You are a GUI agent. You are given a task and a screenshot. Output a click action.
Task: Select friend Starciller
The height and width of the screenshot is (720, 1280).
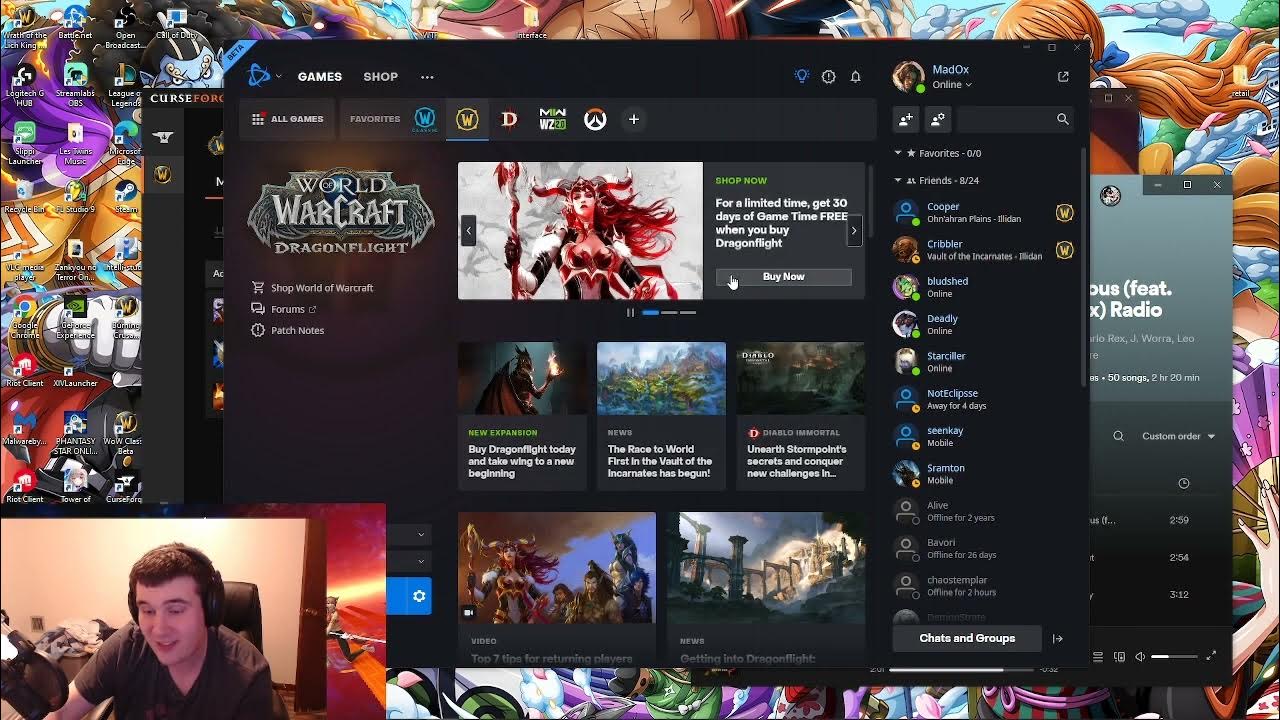click(980, 362)
